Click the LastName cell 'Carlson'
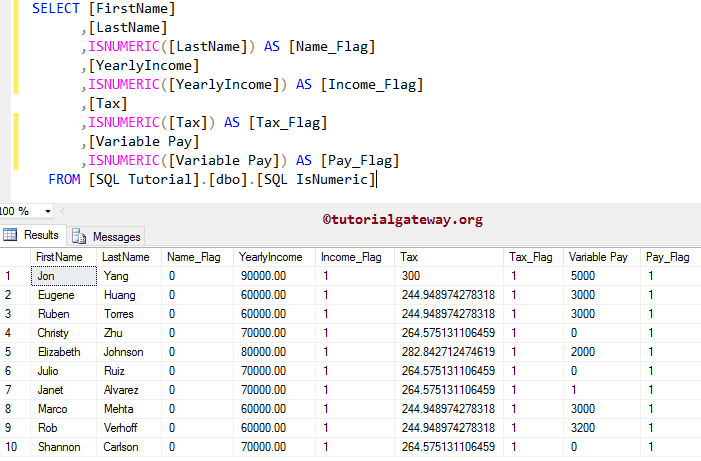The image size is (701, 461). 129,447
